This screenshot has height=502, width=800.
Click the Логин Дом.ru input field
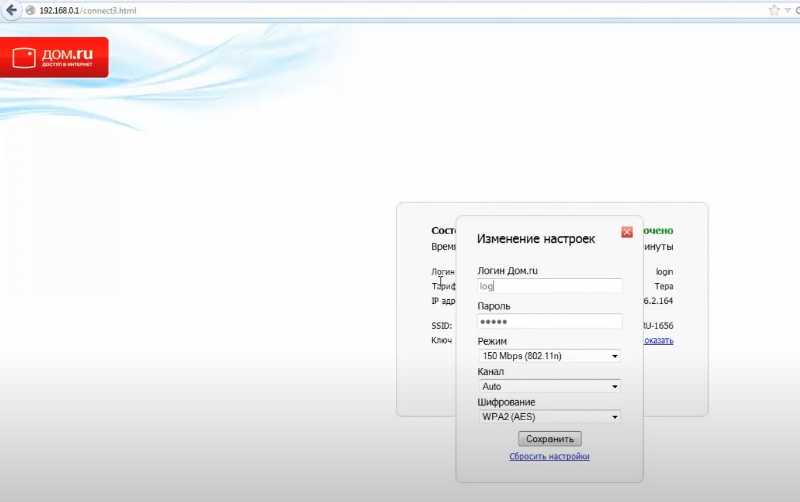coord(549,286)
